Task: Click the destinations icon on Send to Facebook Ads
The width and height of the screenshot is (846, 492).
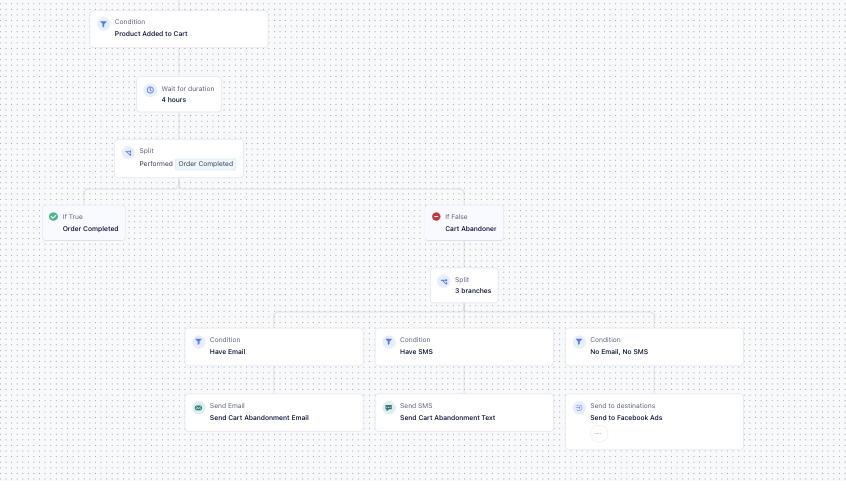Action: point(578,408)
